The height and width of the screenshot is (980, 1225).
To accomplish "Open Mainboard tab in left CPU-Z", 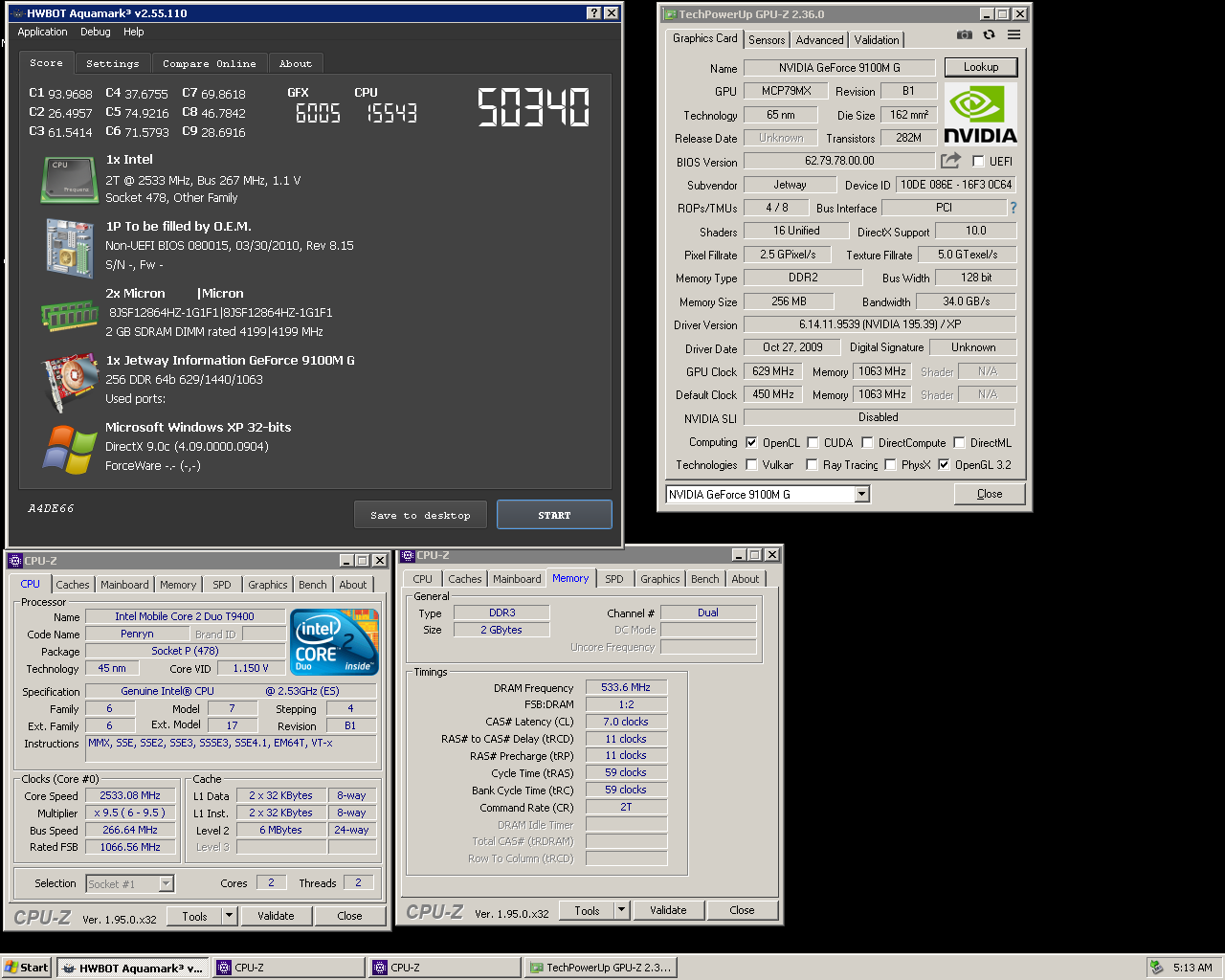I will click(124, 585).
